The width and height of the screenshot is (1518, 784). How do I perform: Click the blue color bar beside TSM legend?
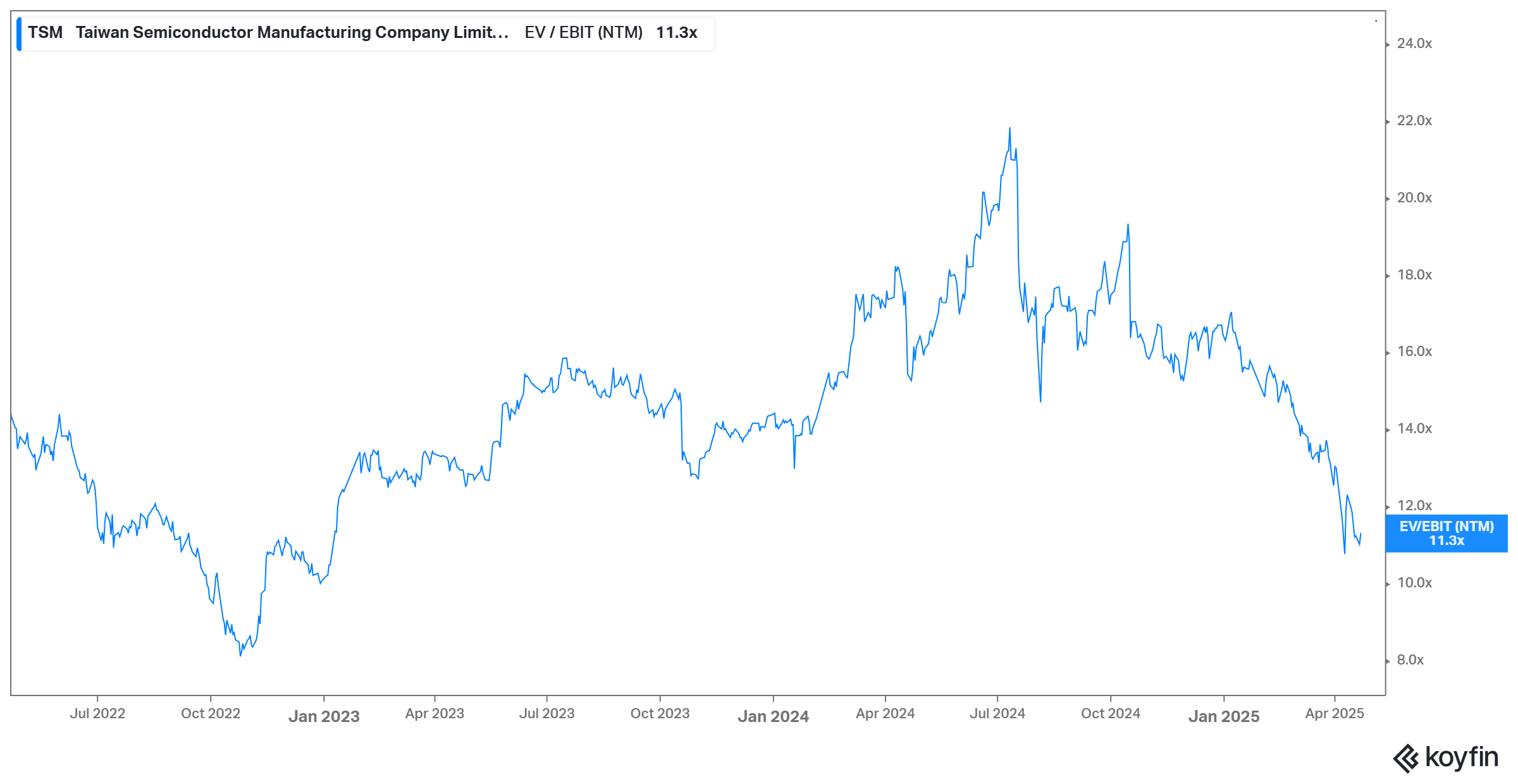point(19,34)
